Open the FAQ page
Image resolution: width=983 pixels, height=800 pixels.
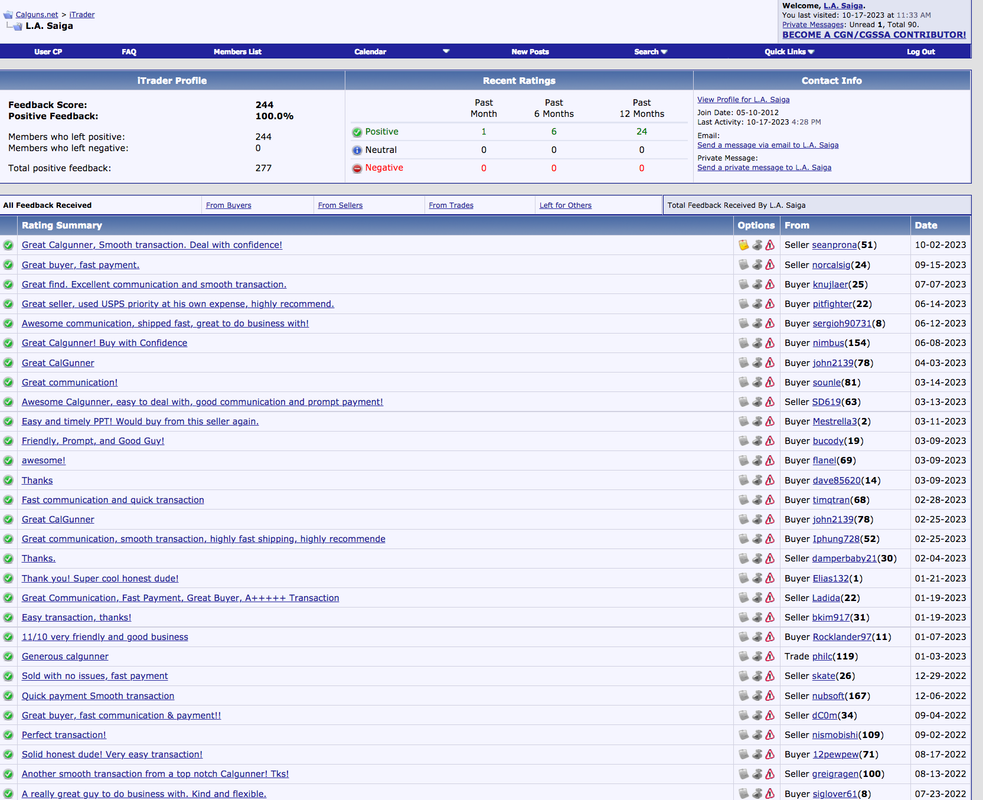pos(129,51)
